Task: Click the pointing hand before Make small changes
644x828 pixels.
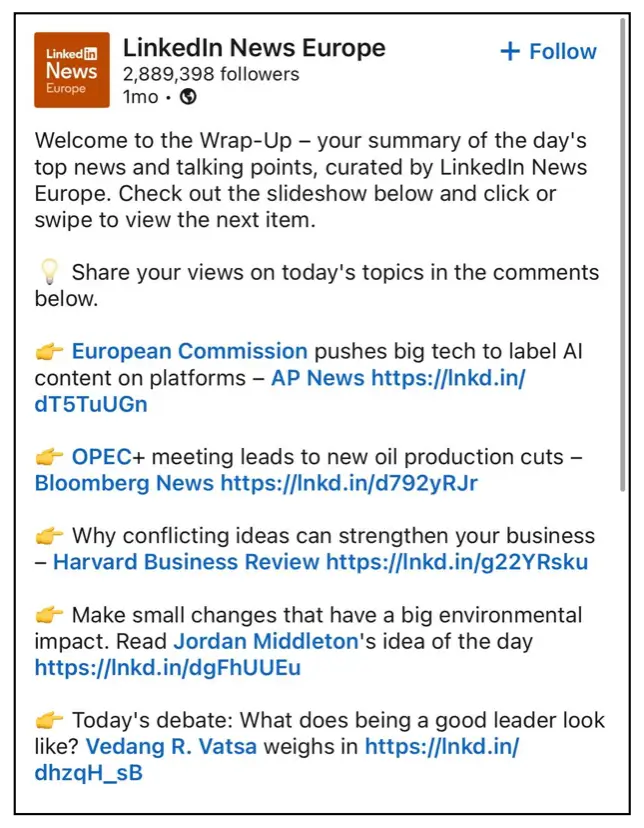Action: [x=49, y=615]
